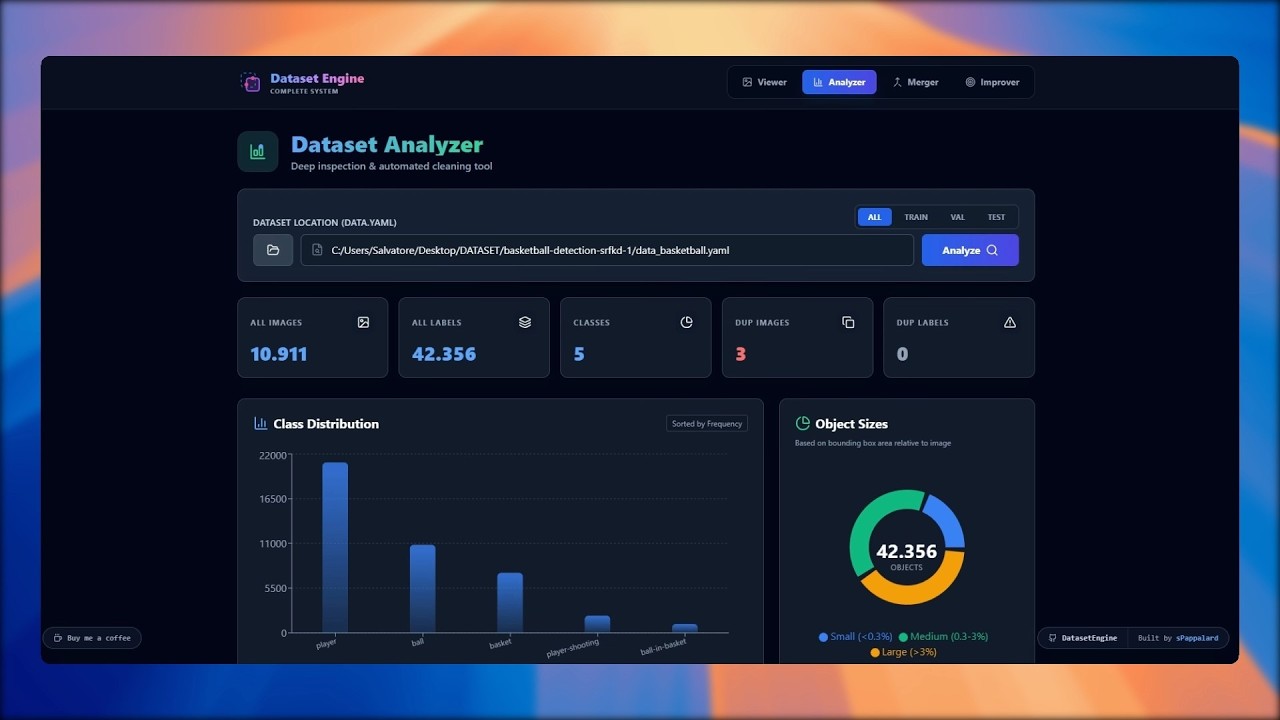Select the TRAIN split filter
Image resolution: width=1280 pixels, height=720 pixels.
pos(916,217)
